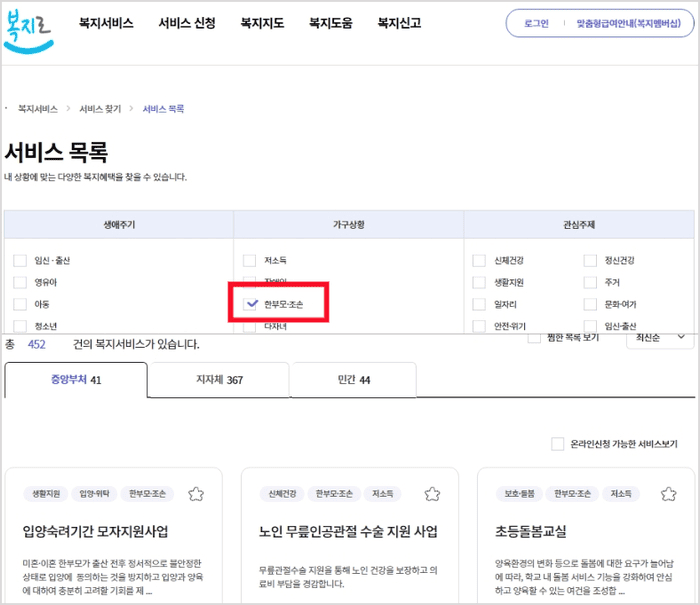Image resolution: width=700 pixels, height=605 pixels.
Task: Go to 서비스 찾기 breadcrumb
Action: tap(100, 109)
